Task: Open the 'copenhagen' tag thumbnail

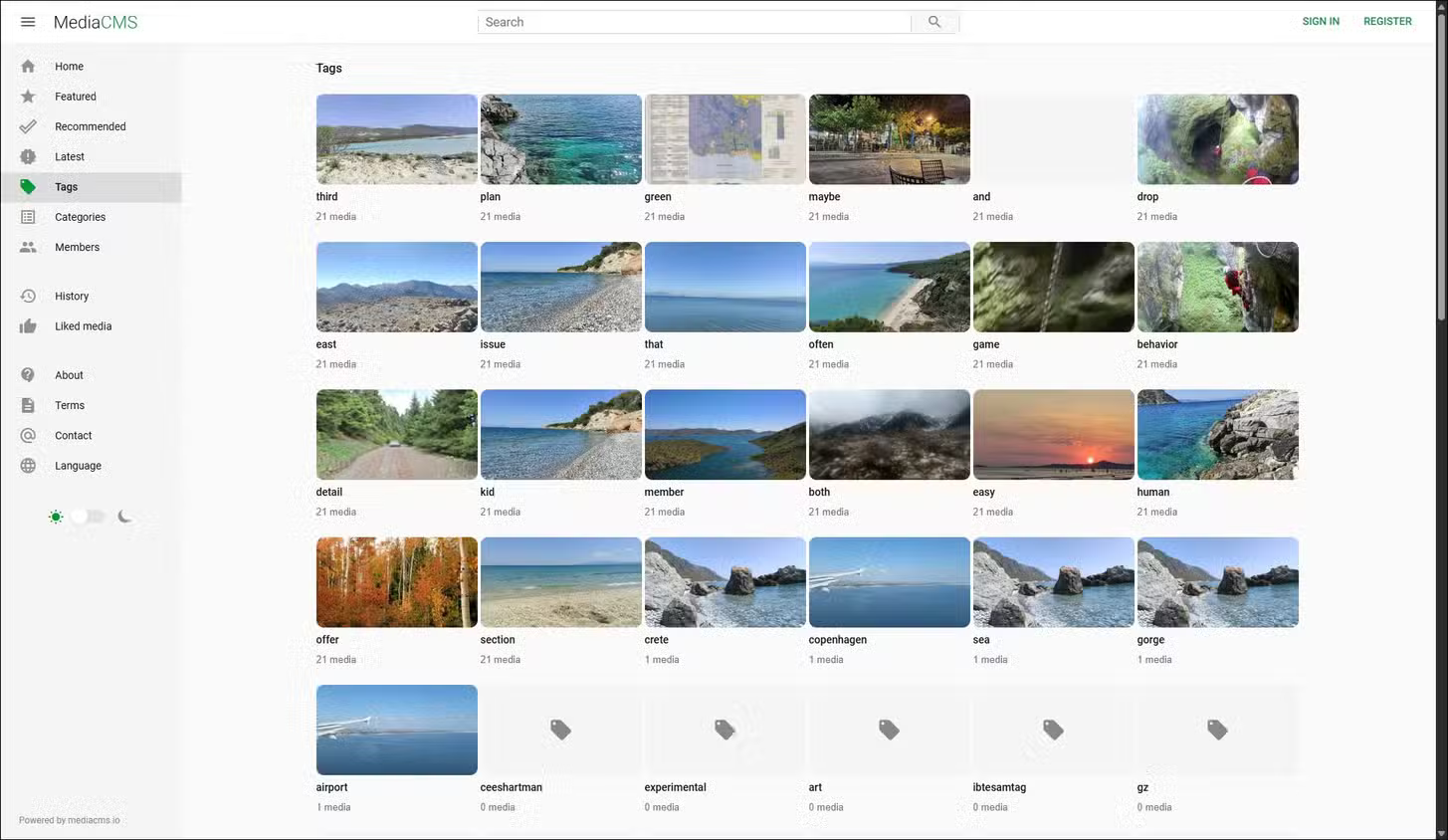Action: click(889, 582)
